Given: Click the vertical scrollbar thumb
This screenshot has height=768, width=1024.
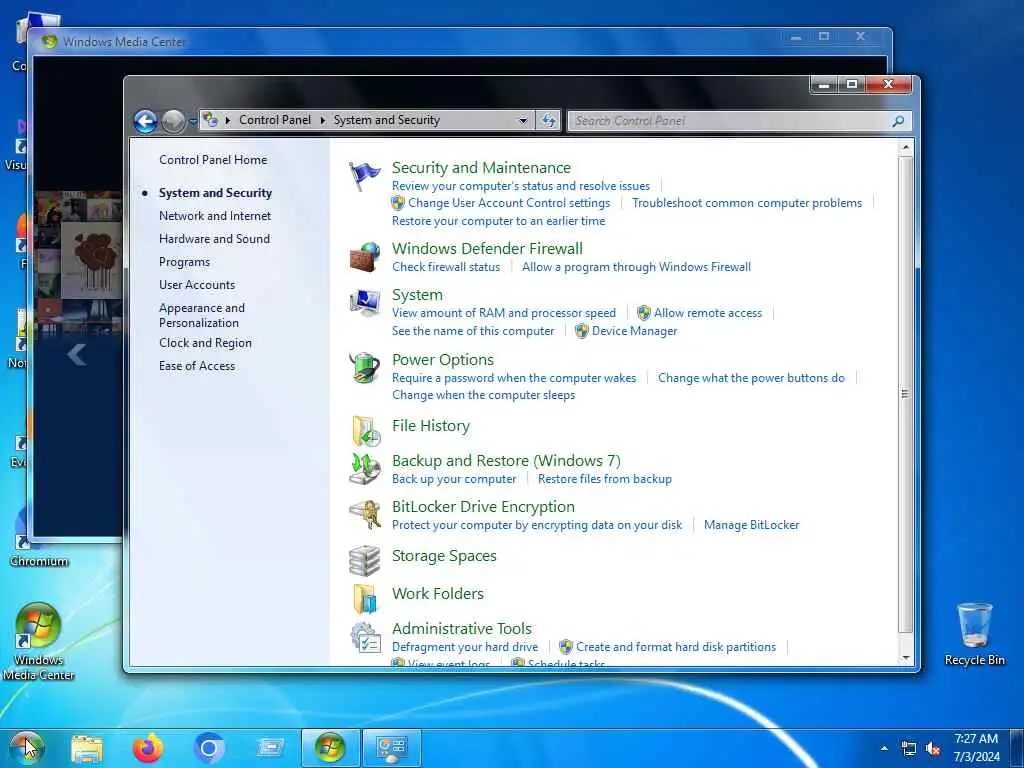Looking at the screenshot, I should click(x=905, y=394).
